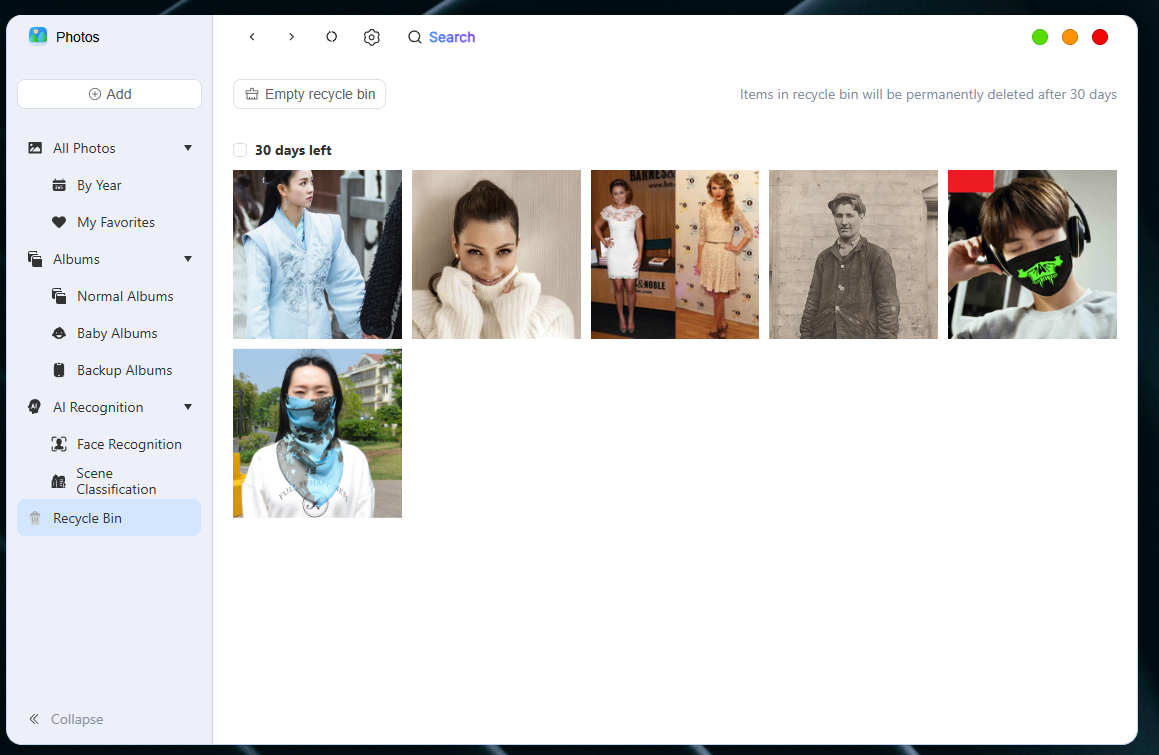Tick the 30 days left checkbox
The height and width of the screenshot is (755, 1159).
[240, 150]
